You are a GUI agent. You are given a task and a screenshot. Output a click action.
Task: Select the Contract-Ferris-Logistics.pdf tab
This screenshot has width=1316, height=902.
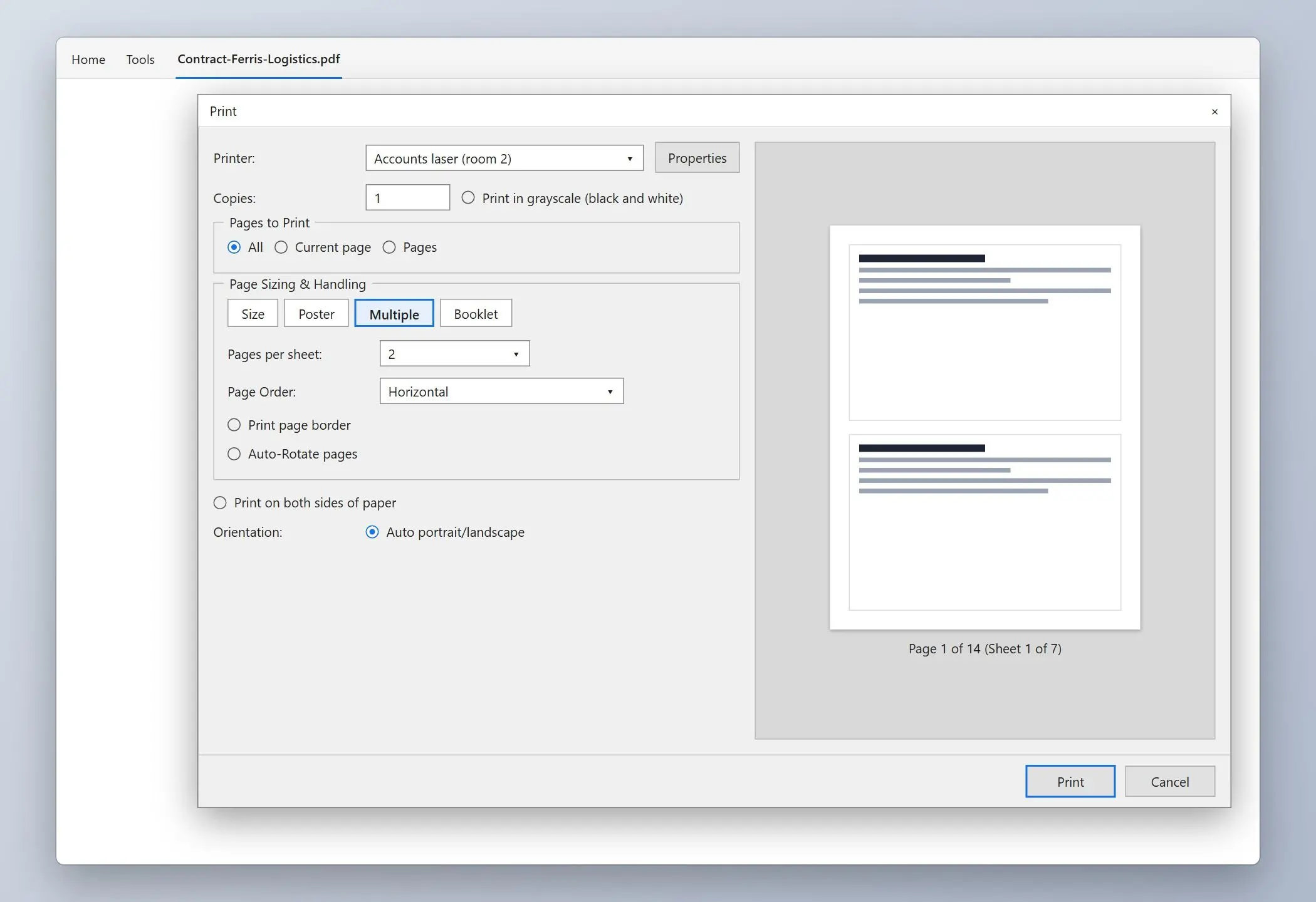[259, 59]
